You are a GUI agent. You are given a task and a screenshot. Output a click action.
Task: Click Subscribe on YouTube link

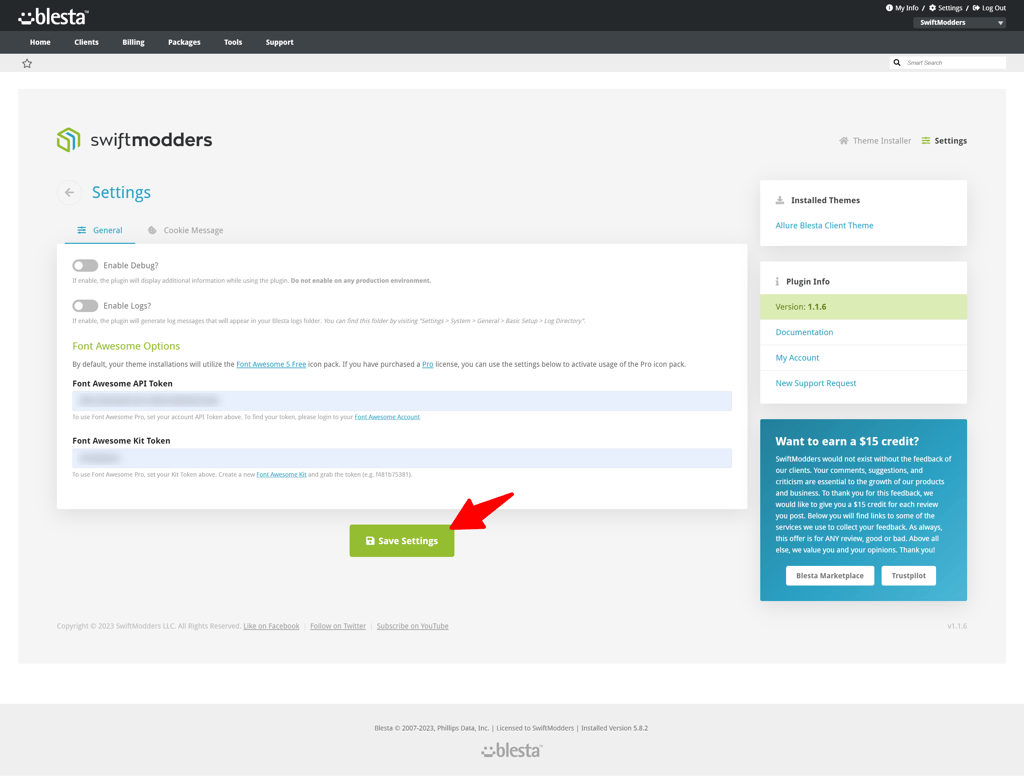[x=413, y=626]
